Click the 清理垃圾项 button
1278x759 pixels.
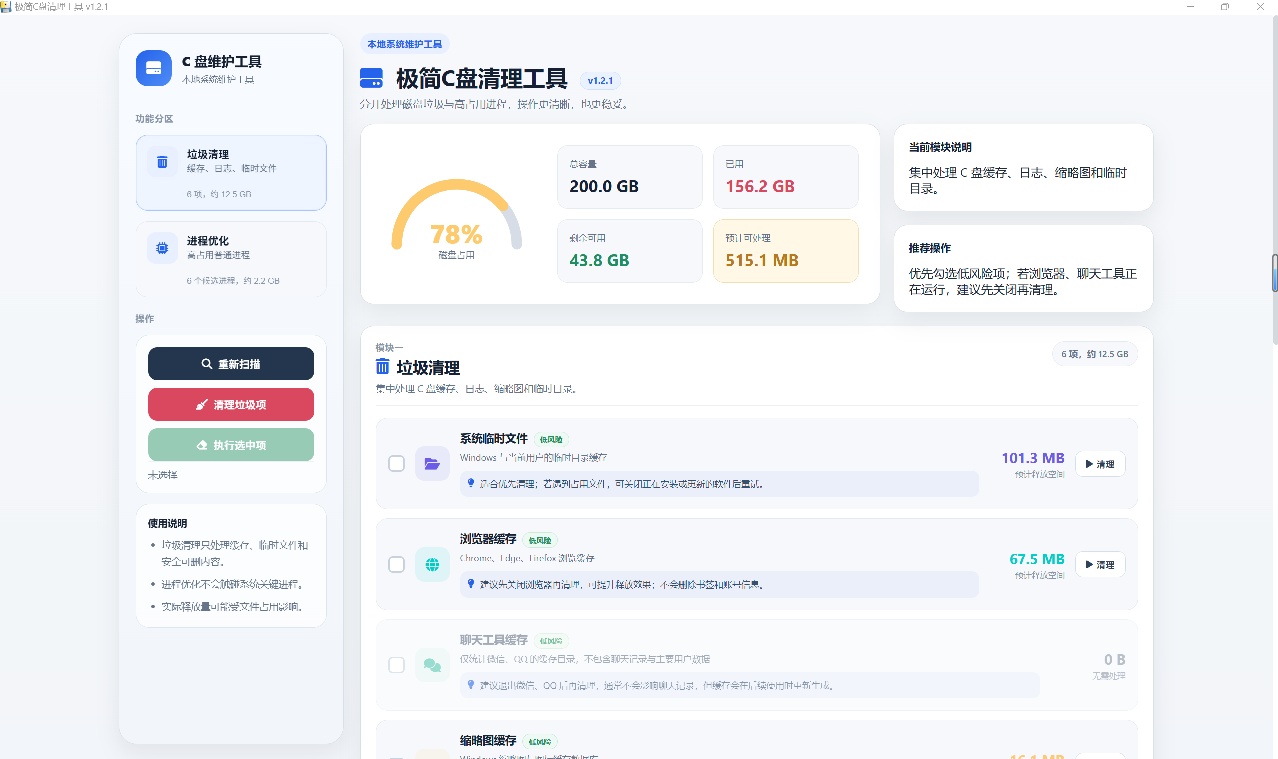[x=231, y=405]
